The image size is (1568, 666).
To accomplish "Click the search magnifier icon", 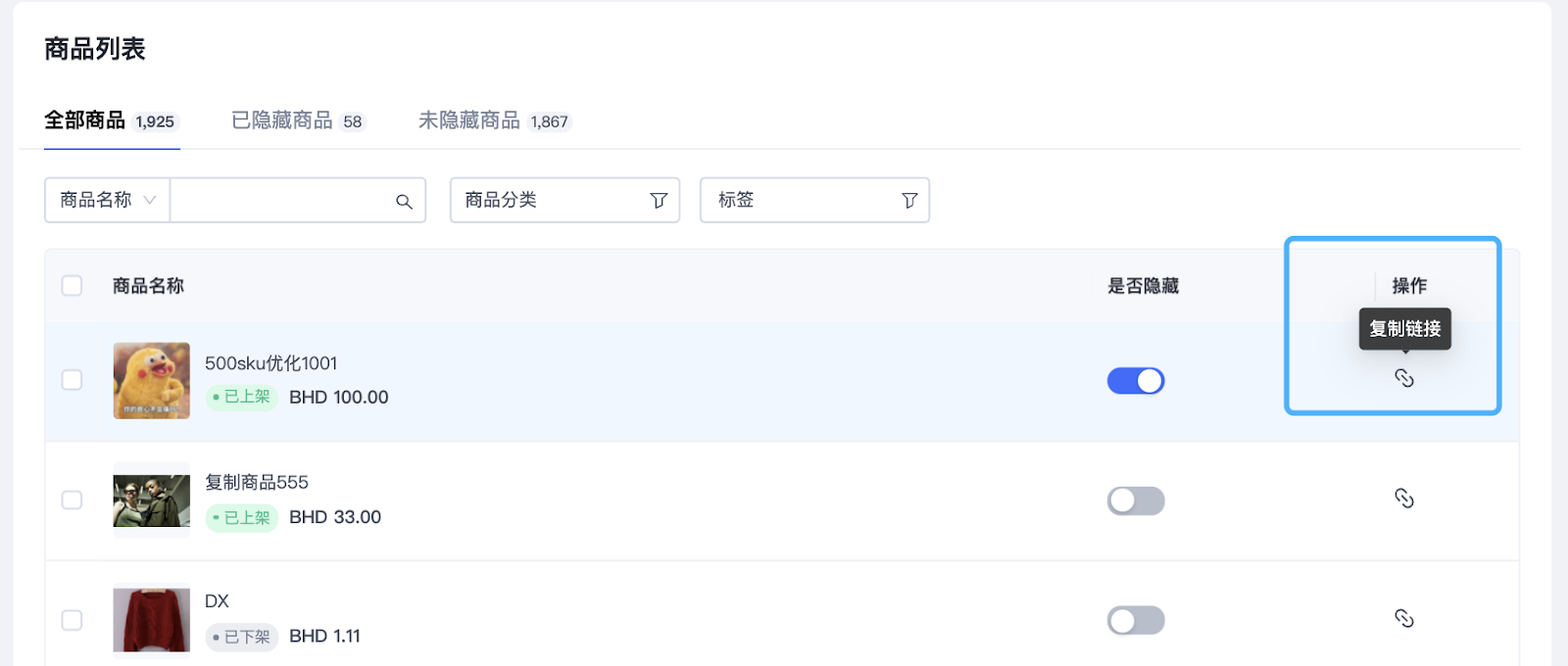I will coord(404,201).
